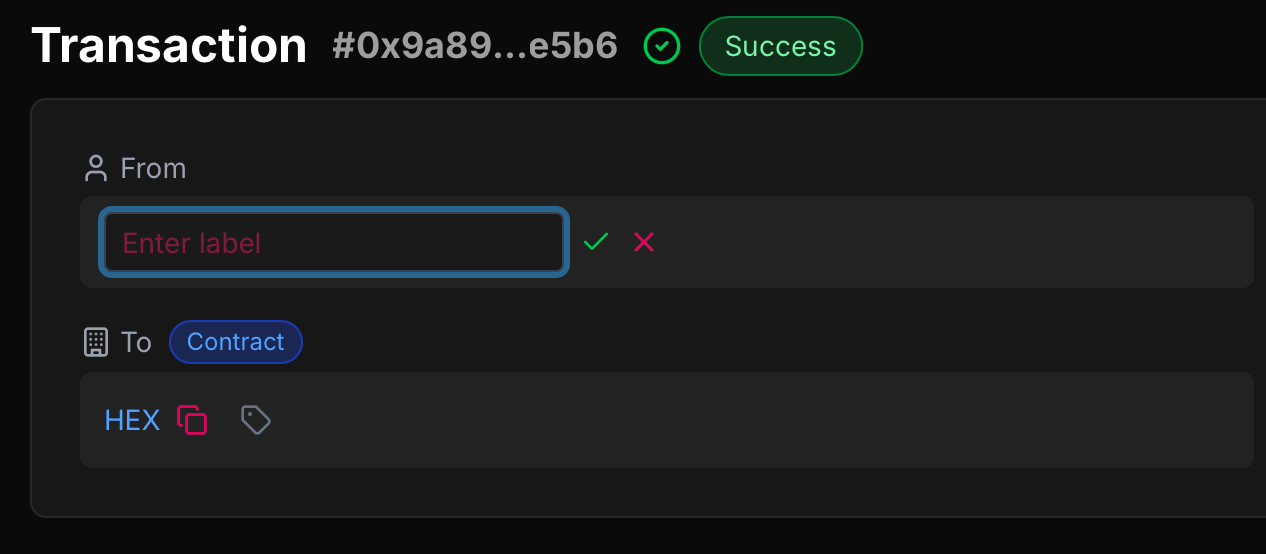Click the blue Contract badge

click(x=236, y=342)
